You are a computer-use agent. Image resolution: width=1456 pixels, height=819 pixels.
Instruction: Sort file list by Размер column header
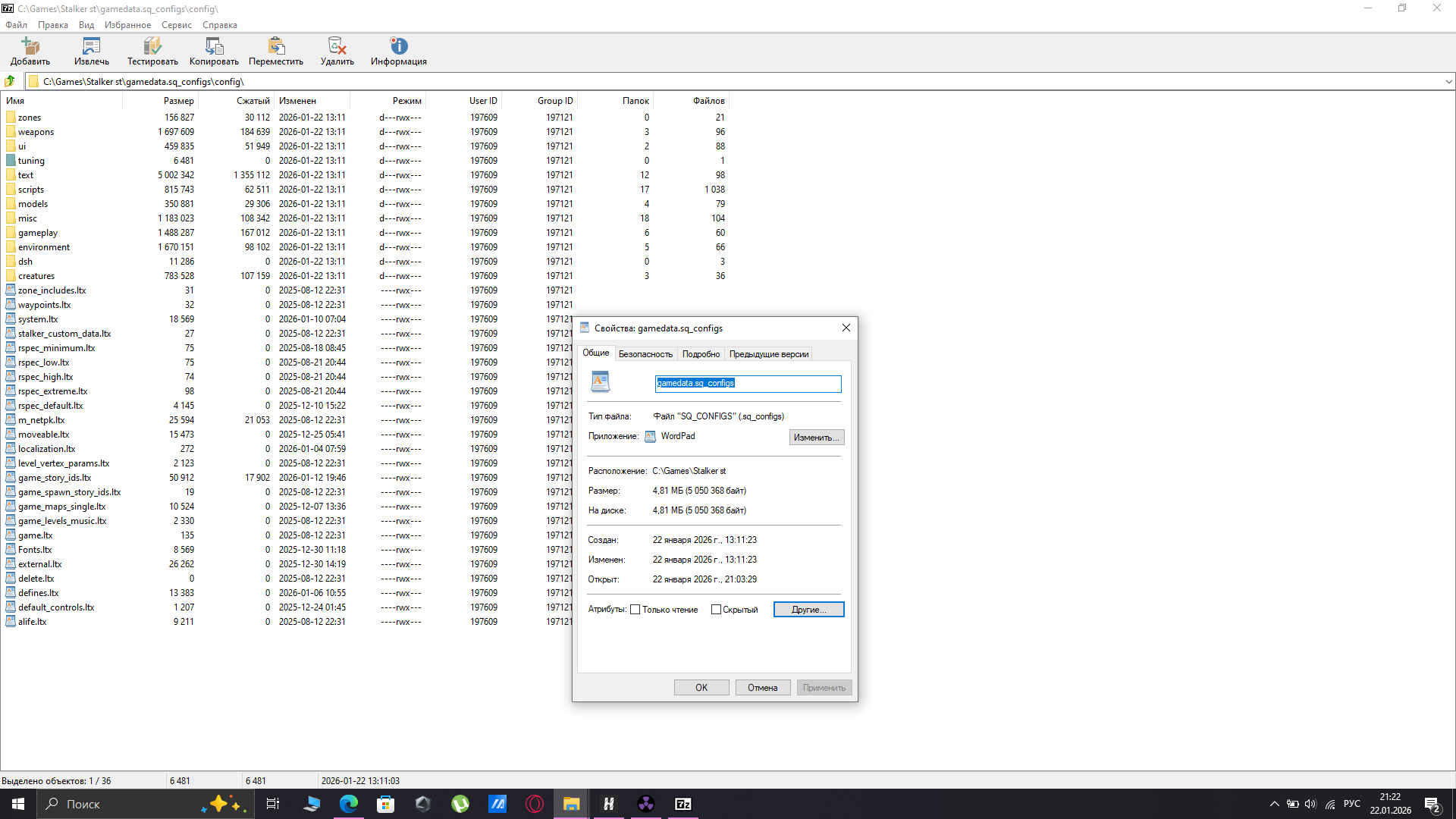(x=178, y=100)
